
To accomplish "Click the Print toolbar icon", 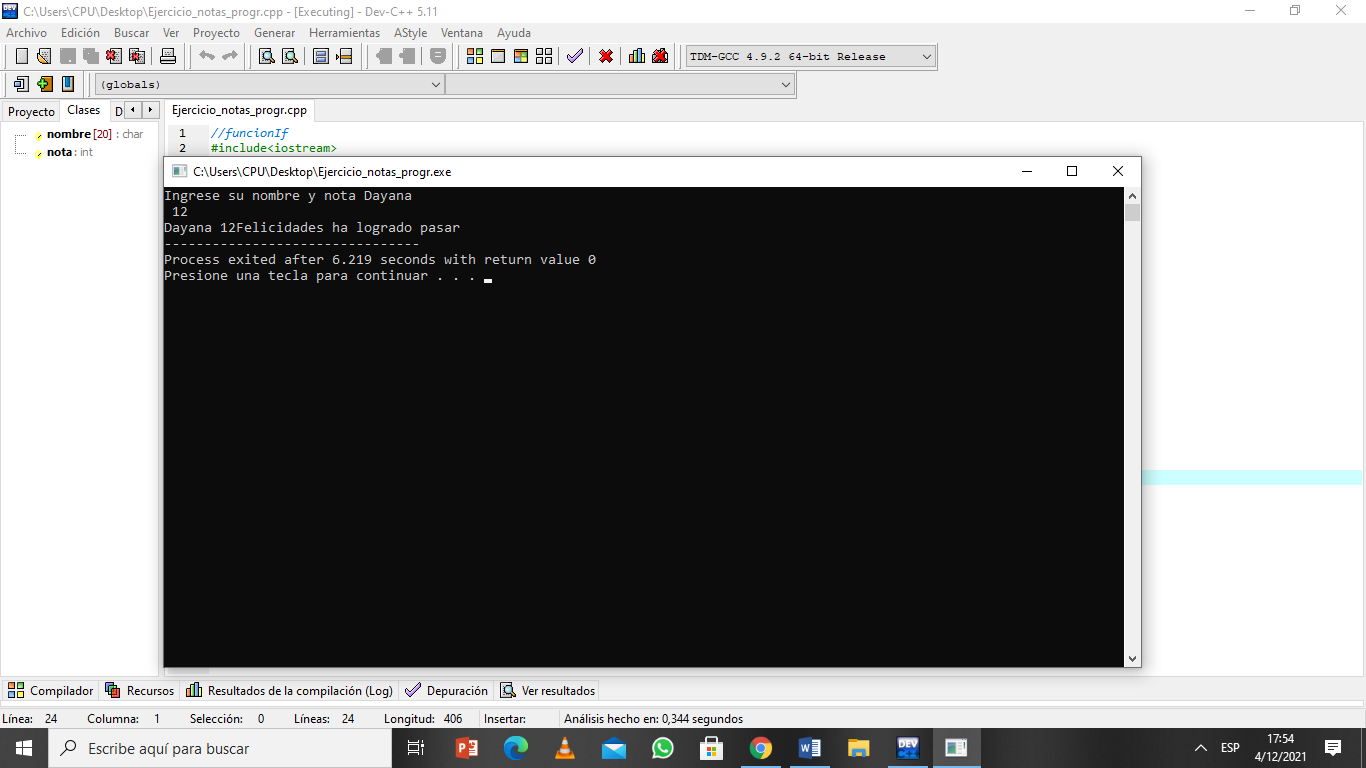I will (x=168, y=56).
